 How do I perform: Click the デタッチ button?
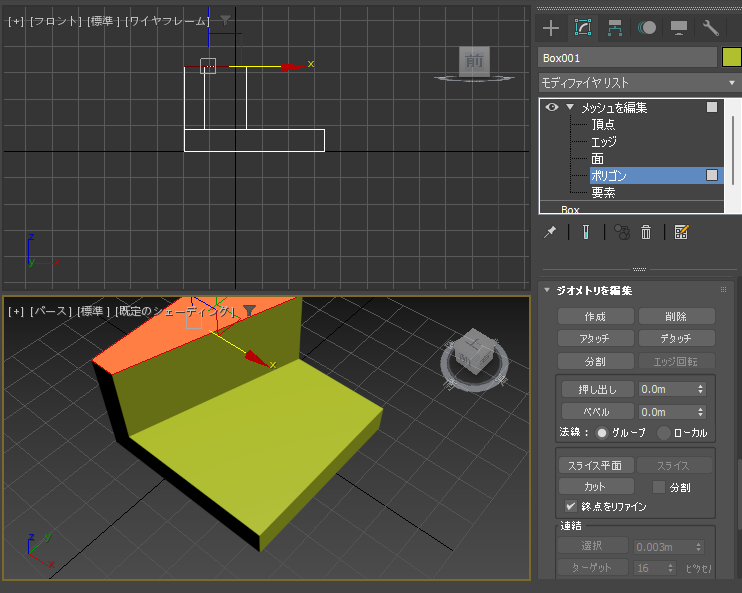[676, 338]
